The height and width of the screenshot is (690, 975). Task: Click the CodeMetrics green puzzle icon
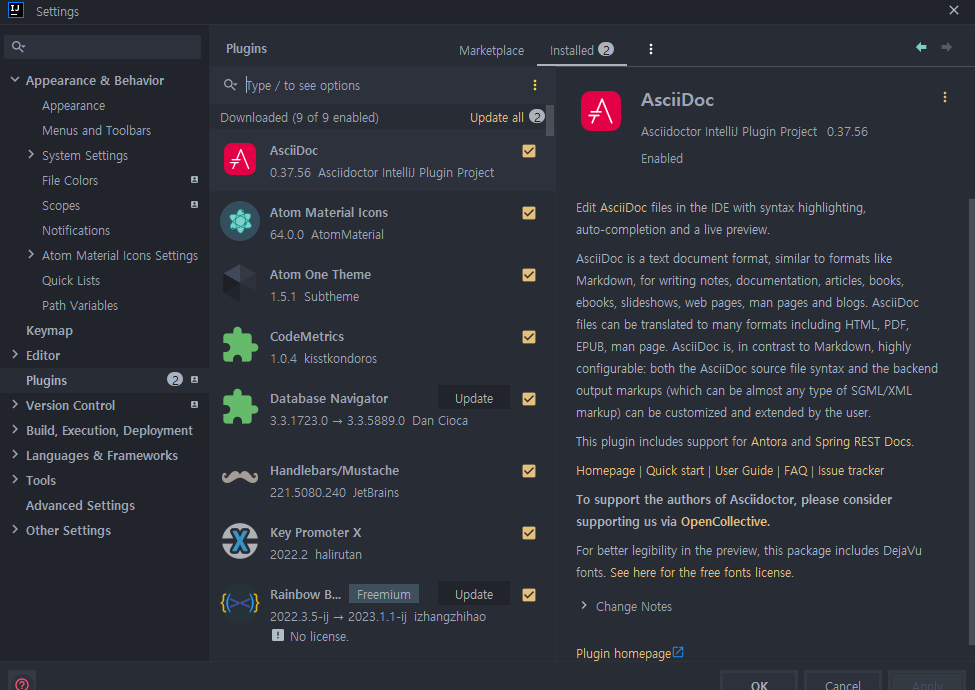240,344
